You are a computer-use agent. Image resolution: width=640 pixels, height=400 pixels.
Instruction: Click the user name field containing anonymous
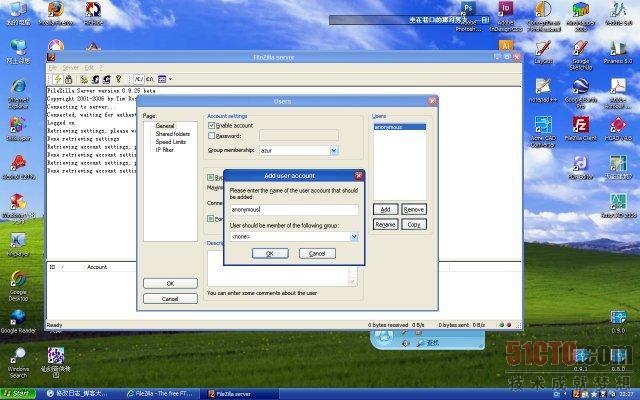tap(294, 210)
